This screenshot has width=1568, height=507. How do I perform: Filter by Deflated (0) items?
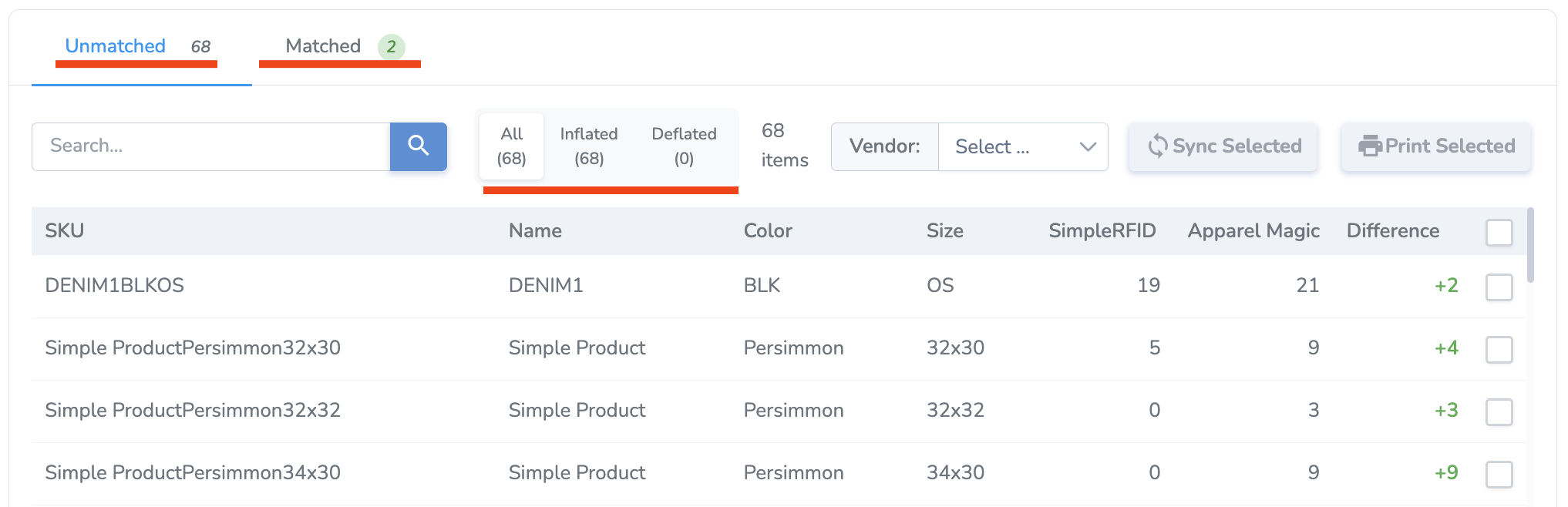tap(684, 146)
